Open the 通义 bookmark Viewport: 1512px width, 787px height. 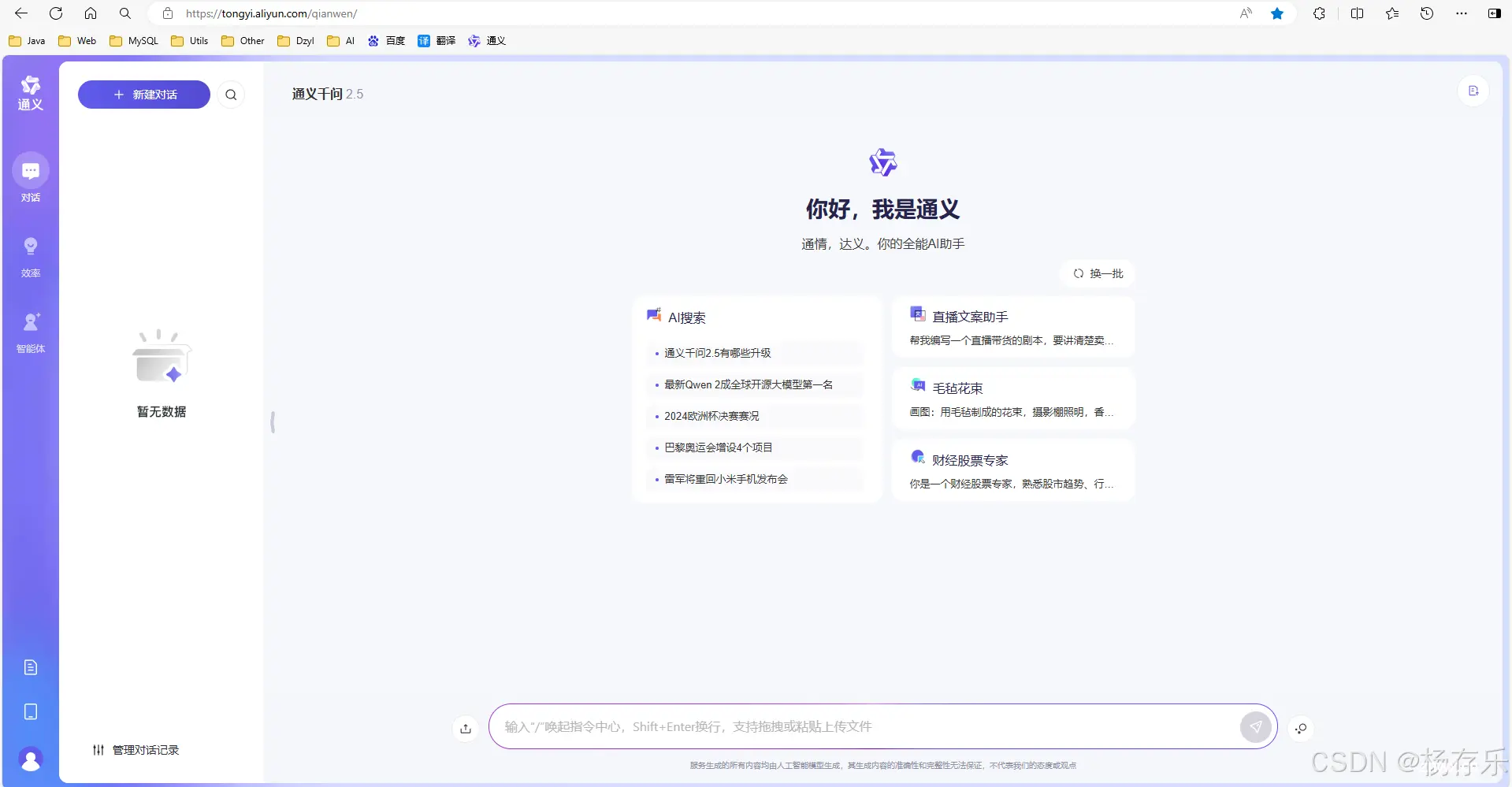tap(487, 41)
